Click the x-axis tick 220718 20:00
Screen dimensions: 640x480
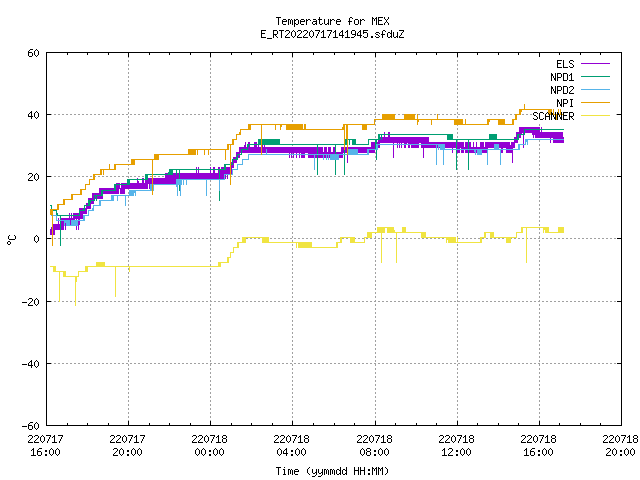[x=620, y=446]
